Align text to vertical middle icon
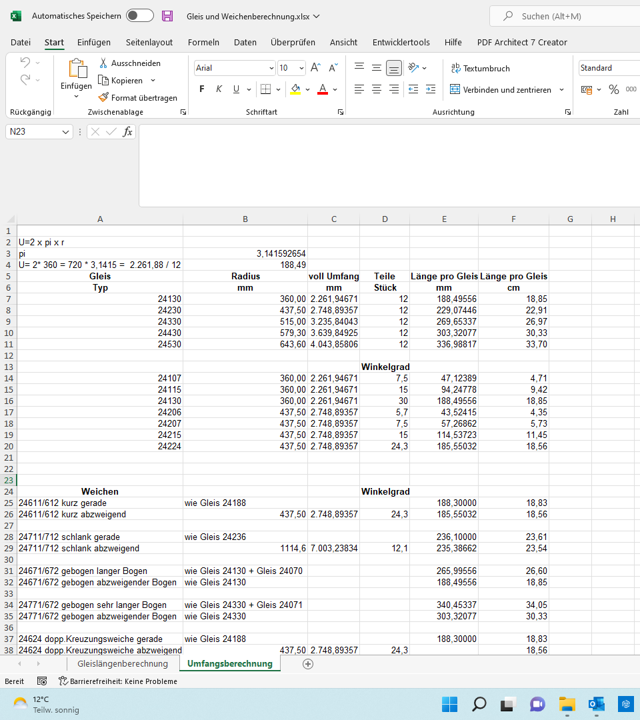The width and height of the screenshot is (640, 720). [376, 68]
